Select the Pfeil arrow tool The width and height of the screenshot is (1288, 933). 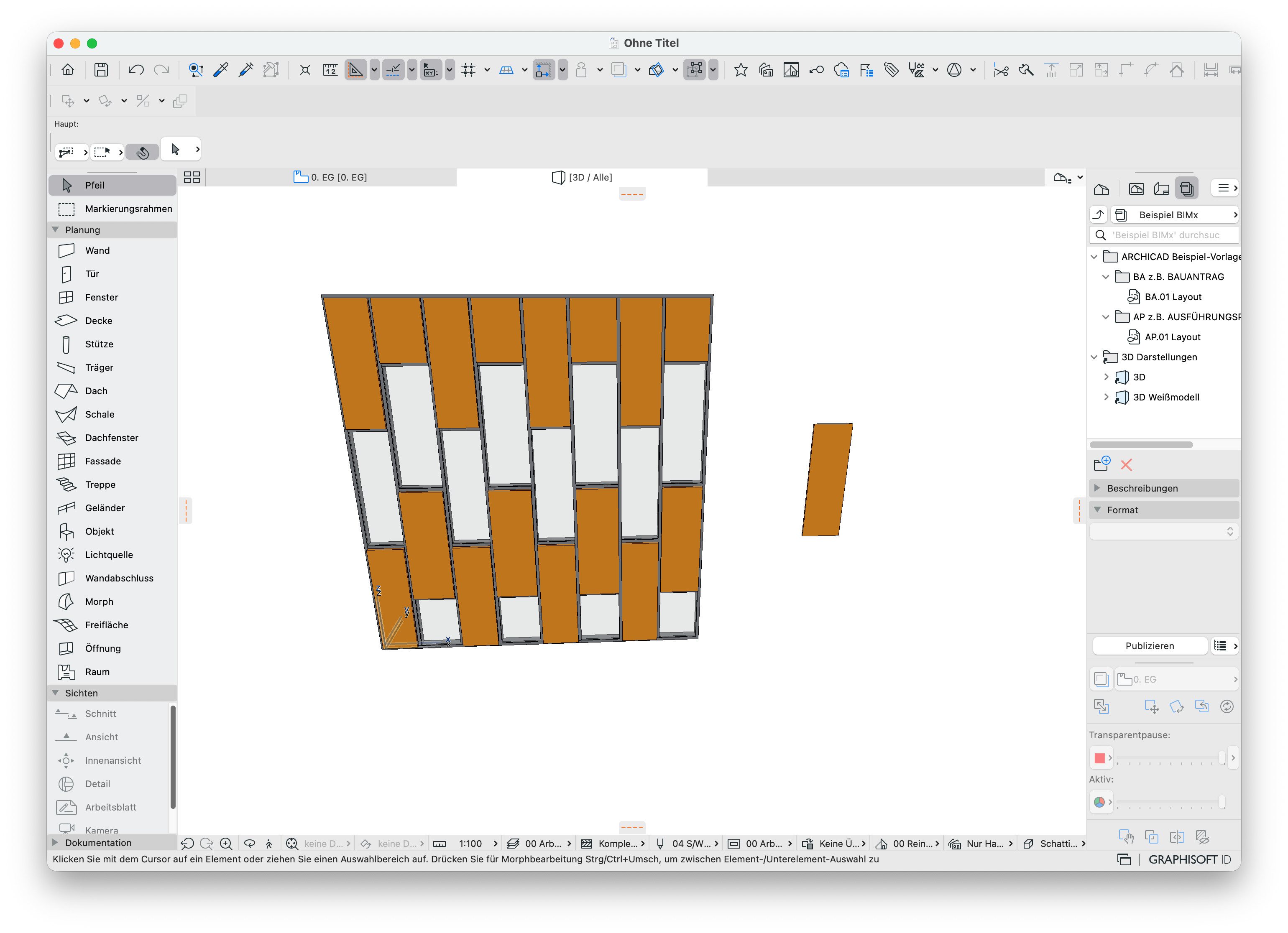coord(112,185)
